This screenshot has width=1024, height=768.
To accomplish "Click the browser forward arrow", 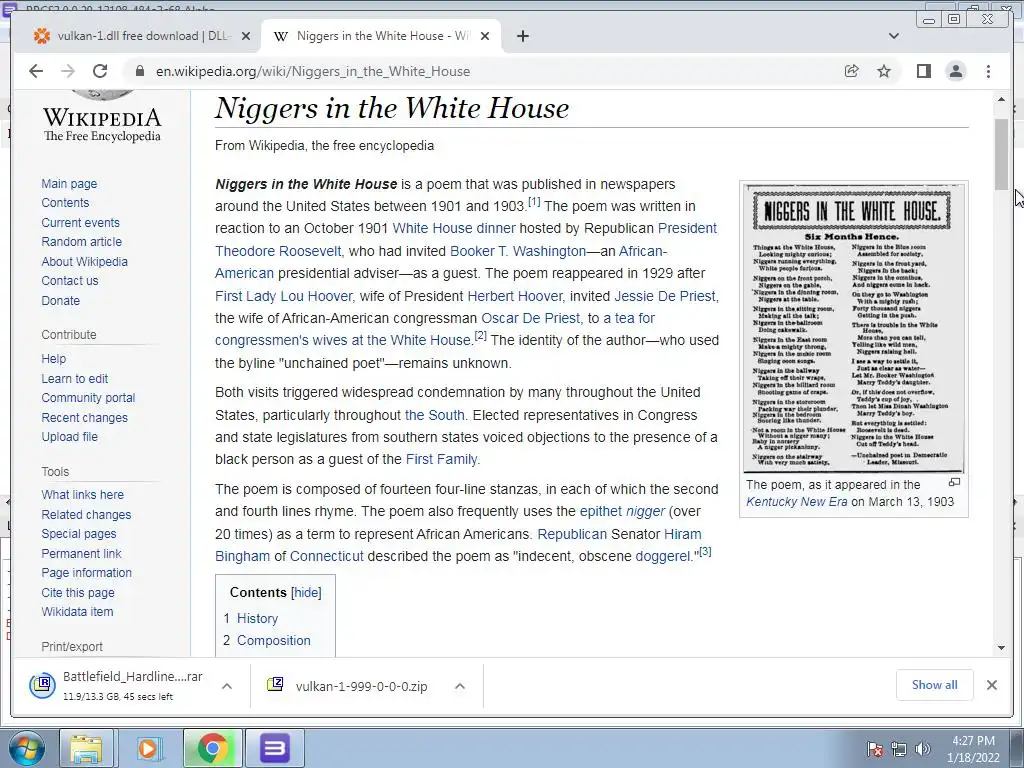I will pyautogui.click(x=68, y=71).
